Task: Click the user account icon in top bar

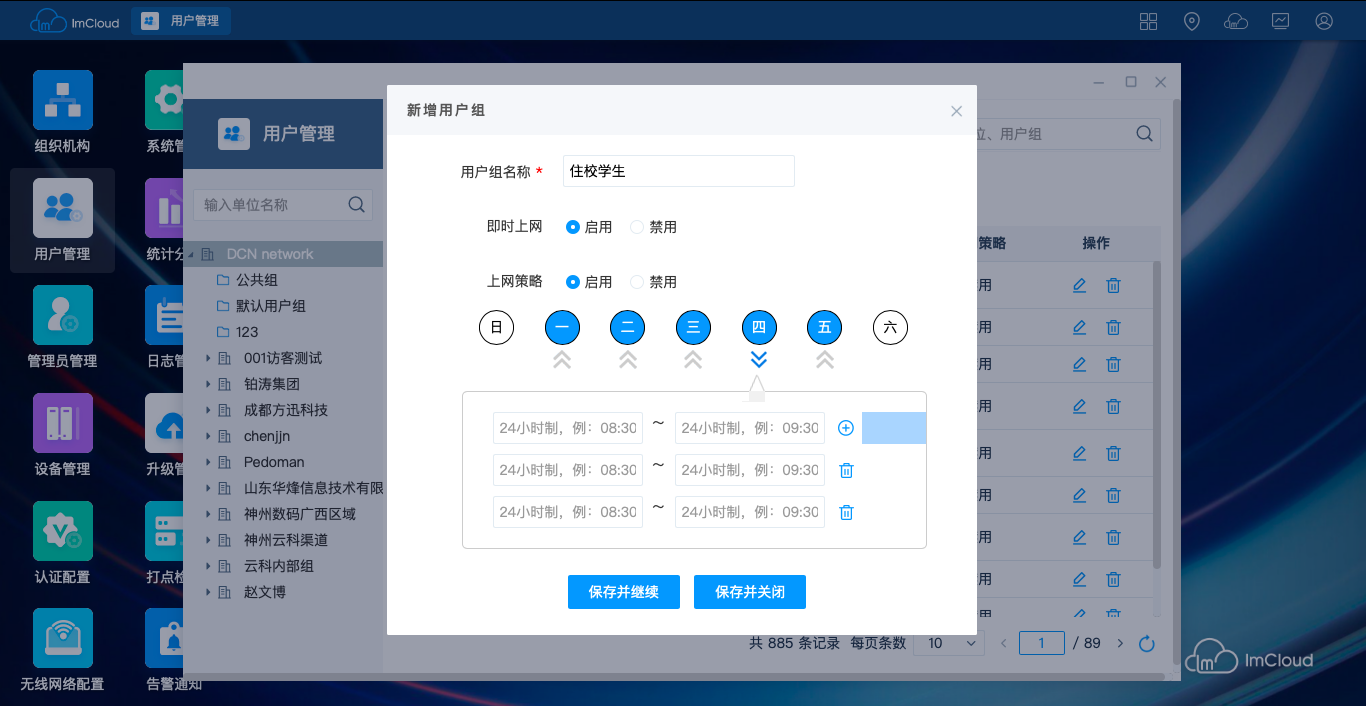Action: click(x=1324, y=21)
